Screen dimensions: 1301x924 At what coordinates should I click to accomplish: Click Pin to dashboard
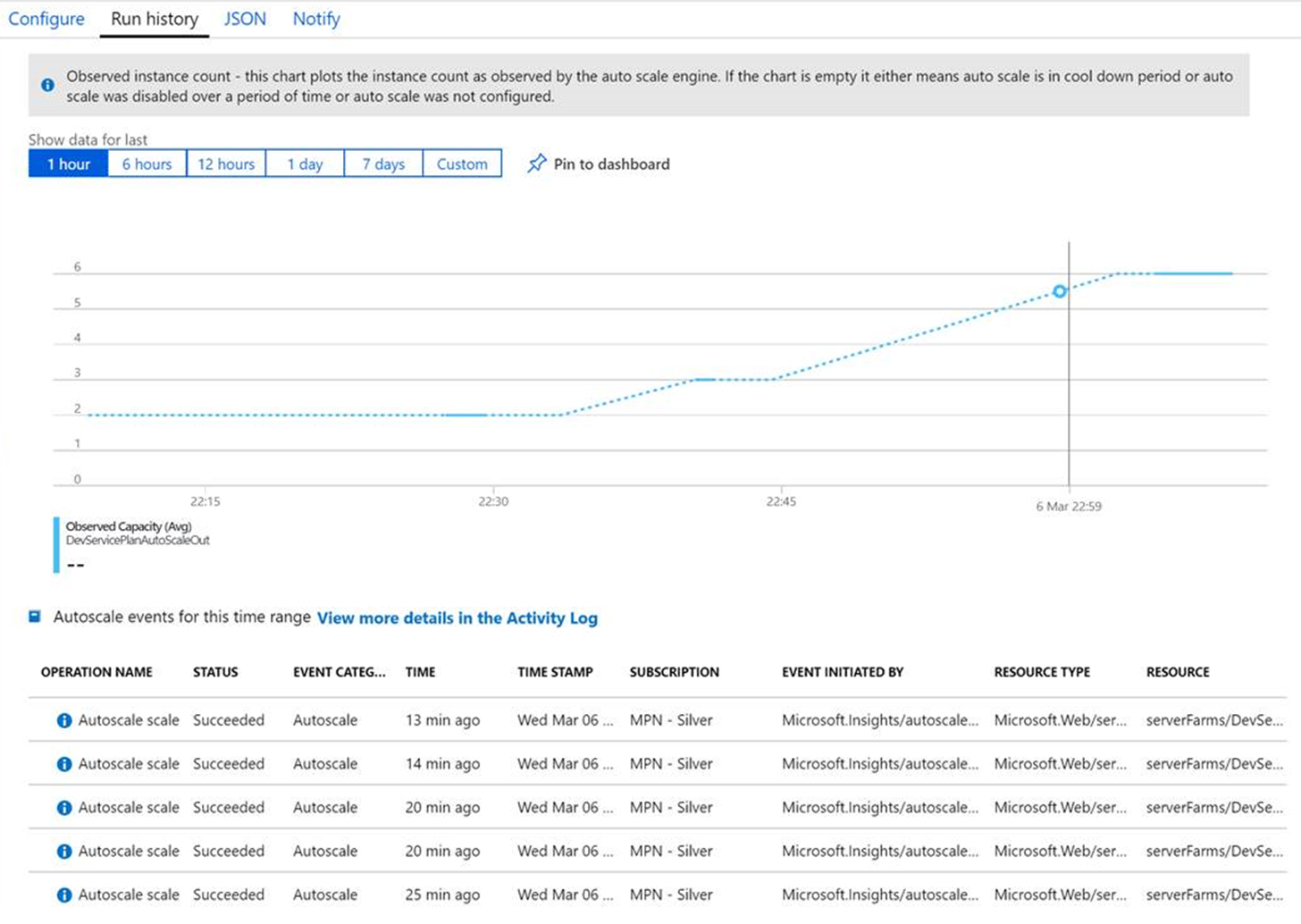[611, 164]
